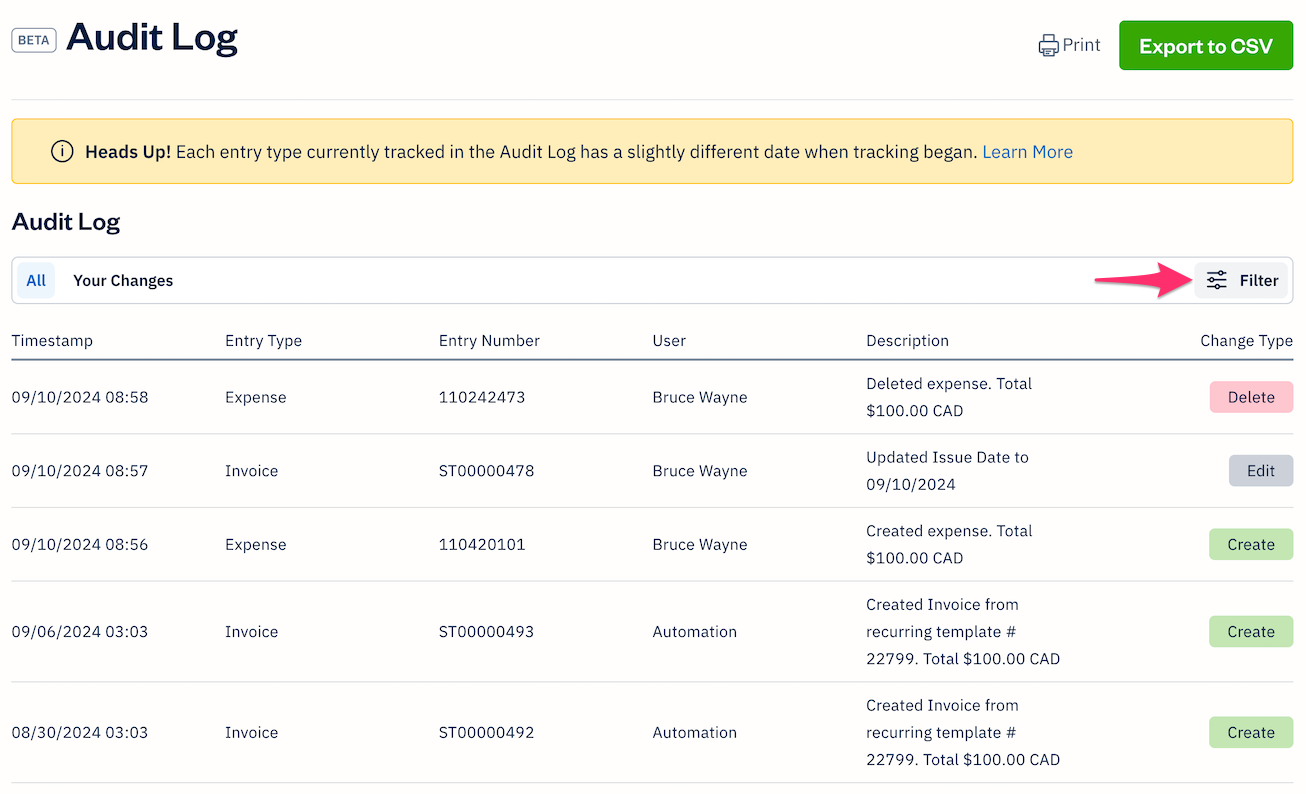Click entry number 110242473
This screenshot has width=1306, height=794.
481,397
